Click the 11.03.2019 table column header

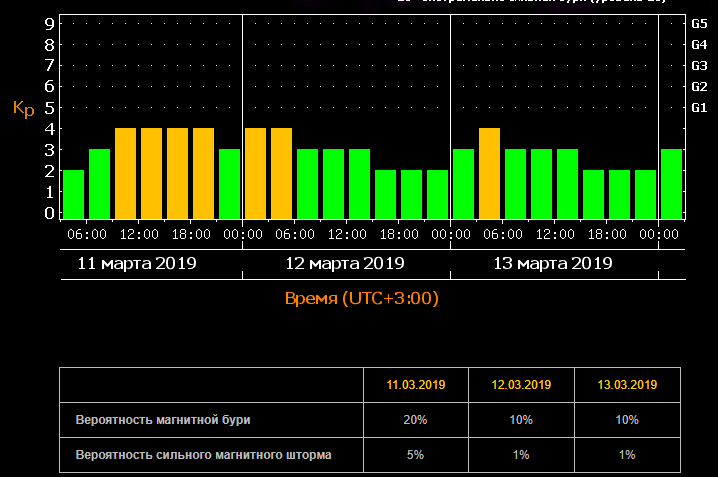pyautogui.click(x=416, y=385)
